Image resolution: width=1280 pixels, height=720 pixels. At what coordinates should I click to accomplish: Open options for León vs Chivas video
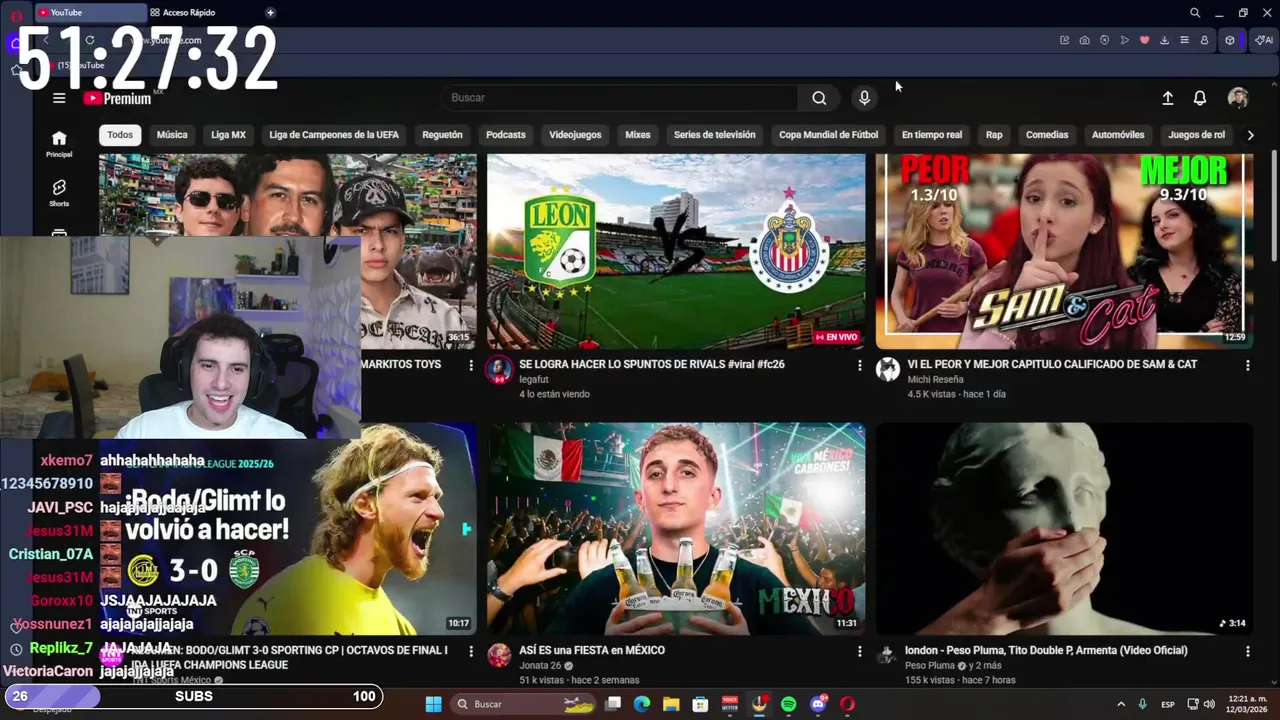coord(859,366)
